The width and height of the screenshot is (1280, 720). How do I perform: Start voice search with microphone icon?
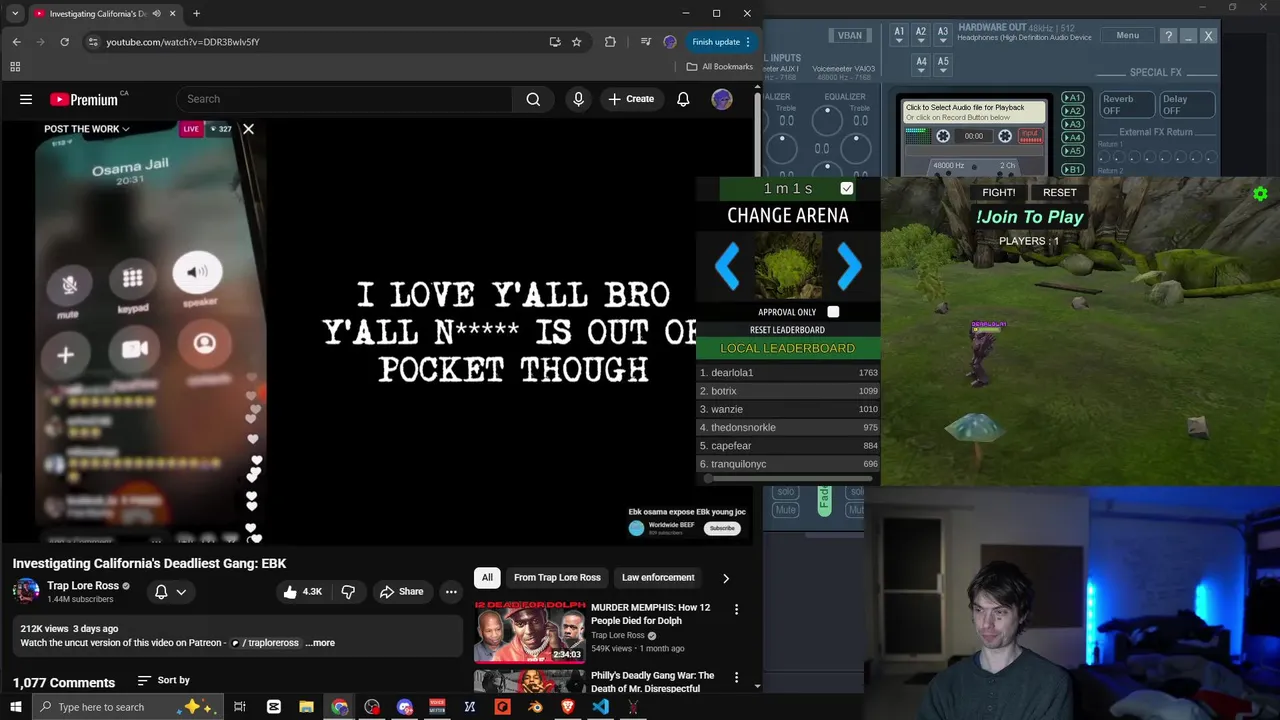tap(578, 99)
